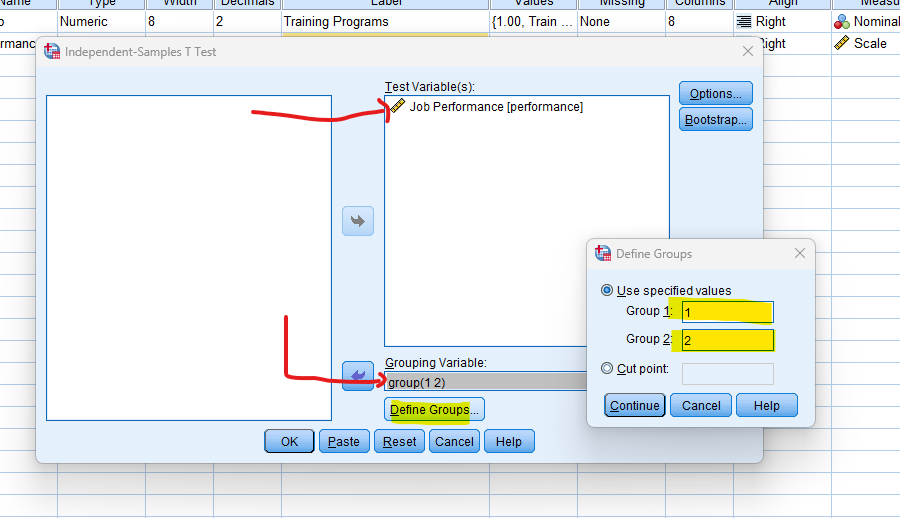Click the move-right arrow for Test Variable(s)
Screen dimensions: 900x518
point(357,221)
